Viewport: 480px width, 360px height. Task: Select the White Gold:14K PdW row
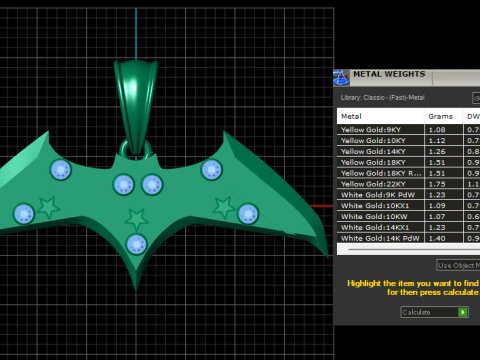pyautogui.click(x=408, y=238)
